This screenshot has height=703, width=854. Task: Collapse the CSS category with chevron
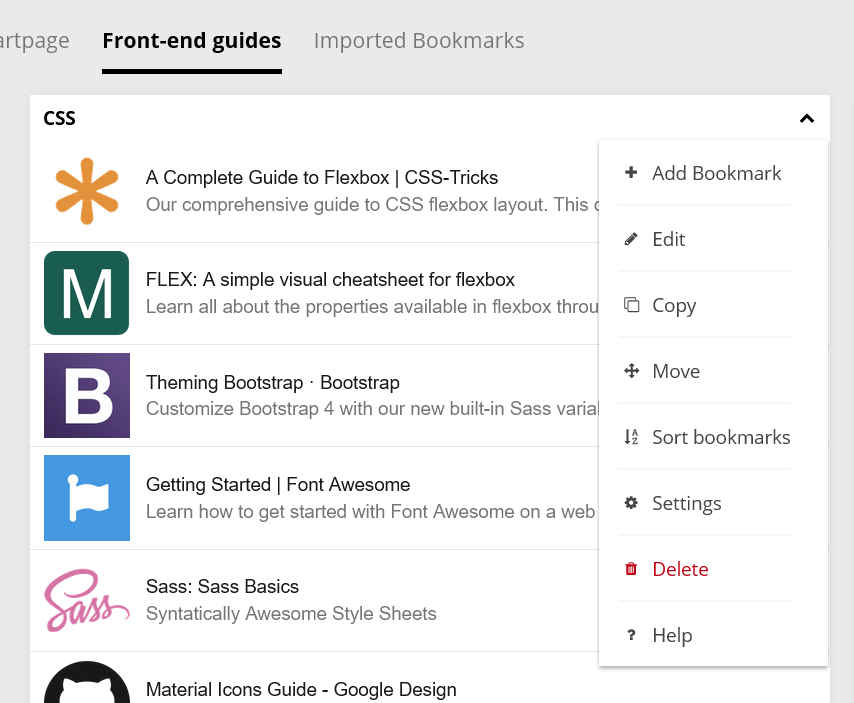pyautogui.click(x=807, y=119)
